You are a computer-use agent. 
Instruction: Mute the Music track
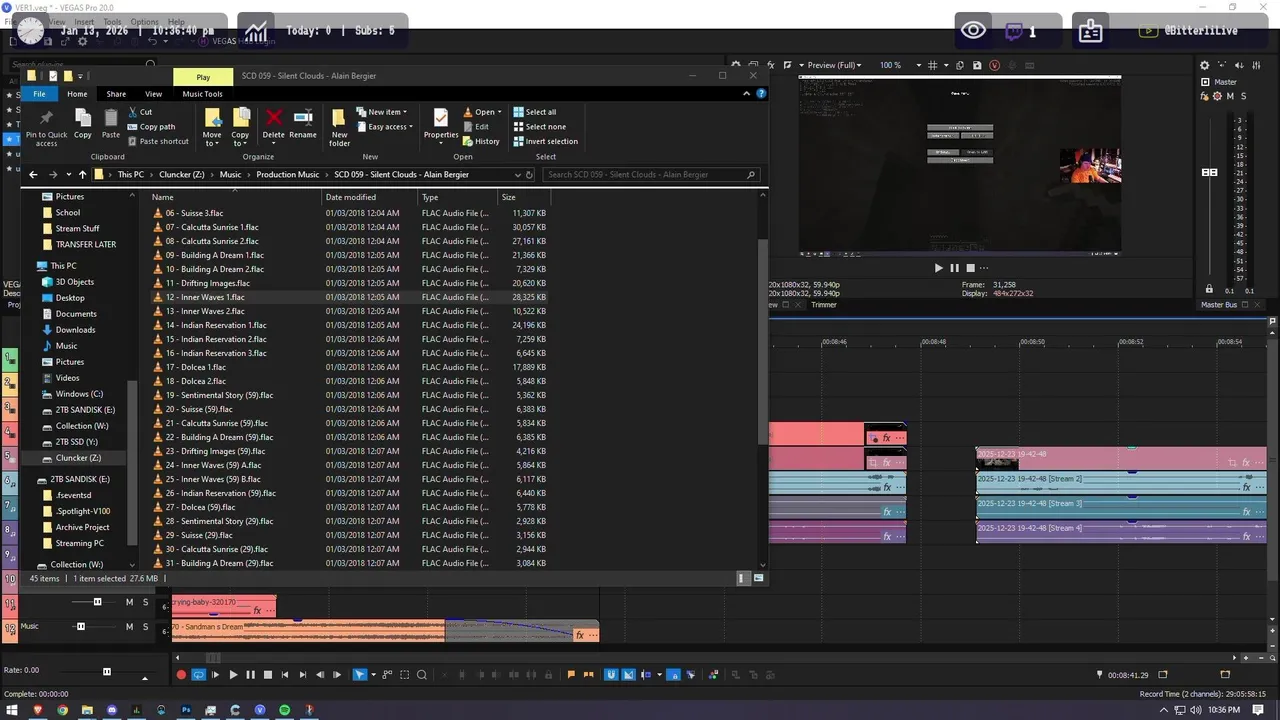[x=129, y=627]
